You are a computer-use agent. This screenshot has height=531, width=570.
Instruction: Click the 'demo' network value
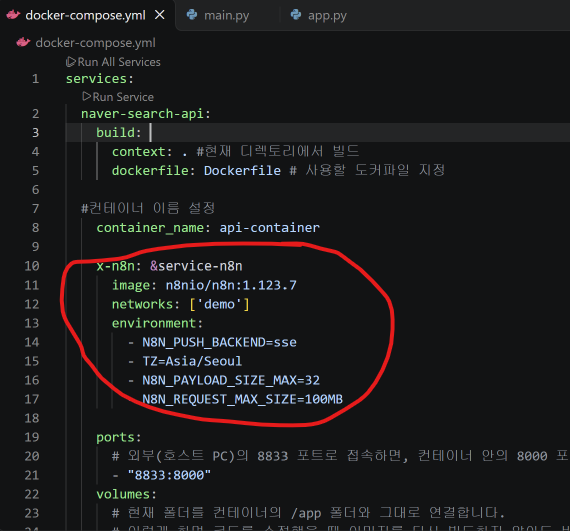(x=219, y=304)
